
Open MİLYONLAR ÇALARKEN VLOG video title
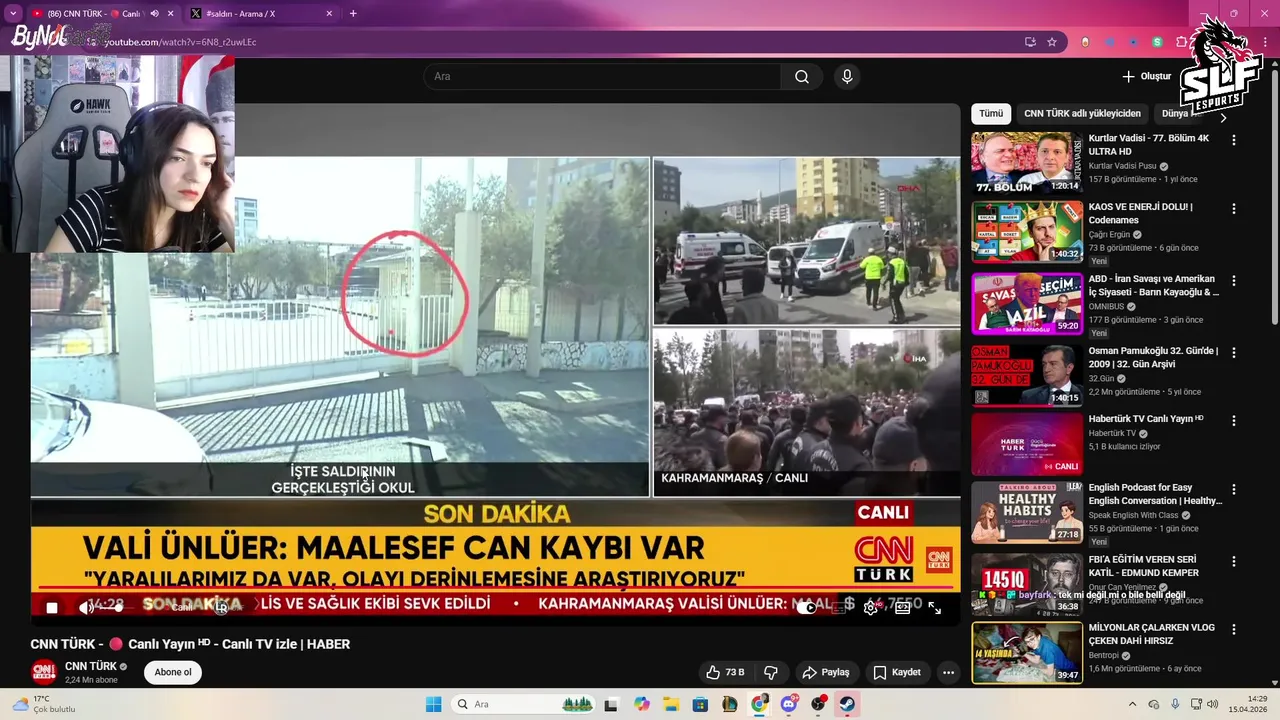point(1152,634)
